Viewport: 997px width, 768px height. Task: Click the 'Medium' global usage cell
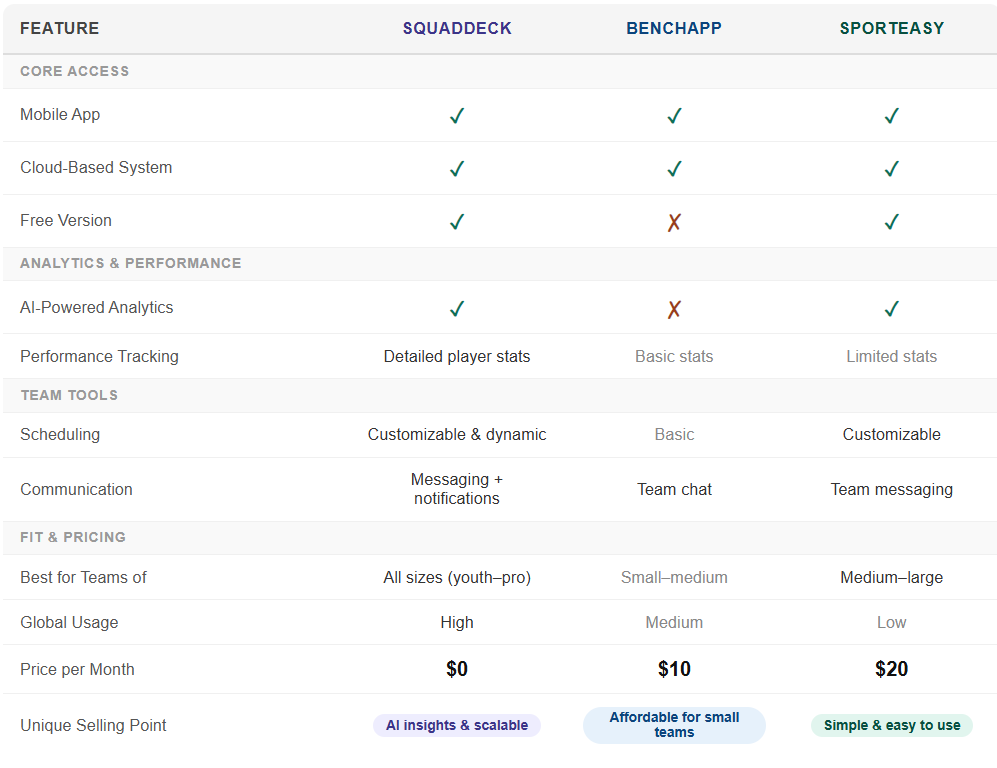click(x=674, y=622)
